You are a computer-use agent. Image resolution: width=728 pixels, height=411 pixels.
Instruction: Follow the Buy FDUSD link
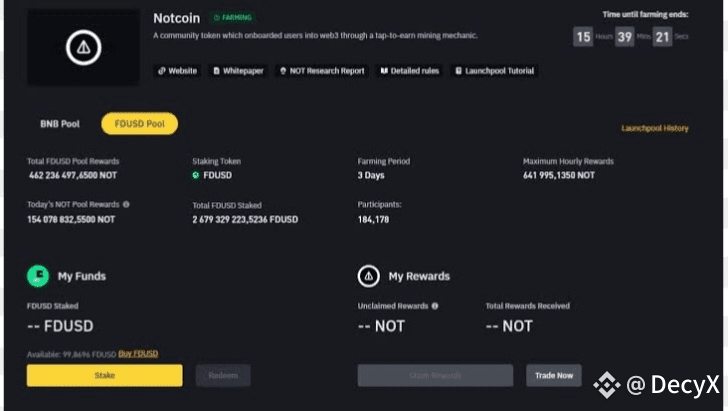tap(138, 354)
